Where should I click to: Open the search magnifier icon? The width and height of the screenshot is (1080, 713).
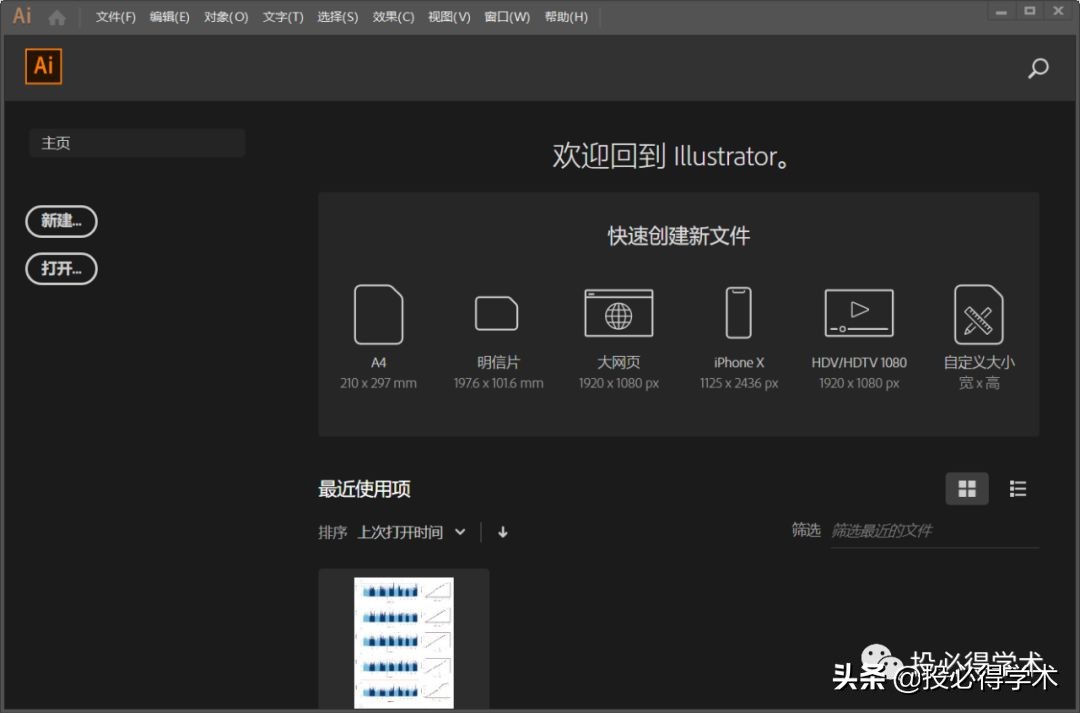point(1037,68)
